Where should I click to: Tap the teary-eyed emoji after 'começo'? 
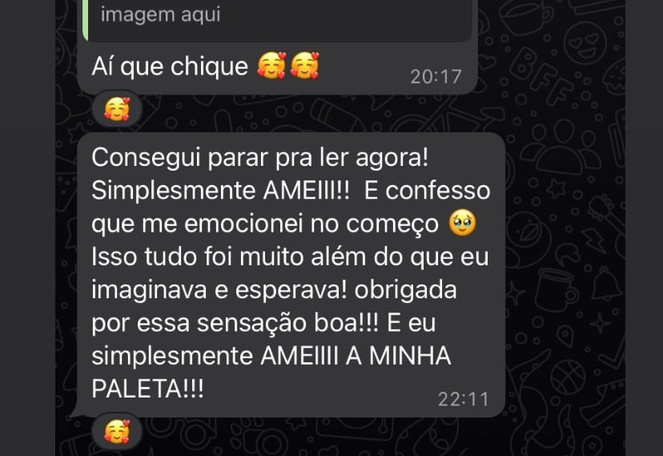[x=462, y=223]
